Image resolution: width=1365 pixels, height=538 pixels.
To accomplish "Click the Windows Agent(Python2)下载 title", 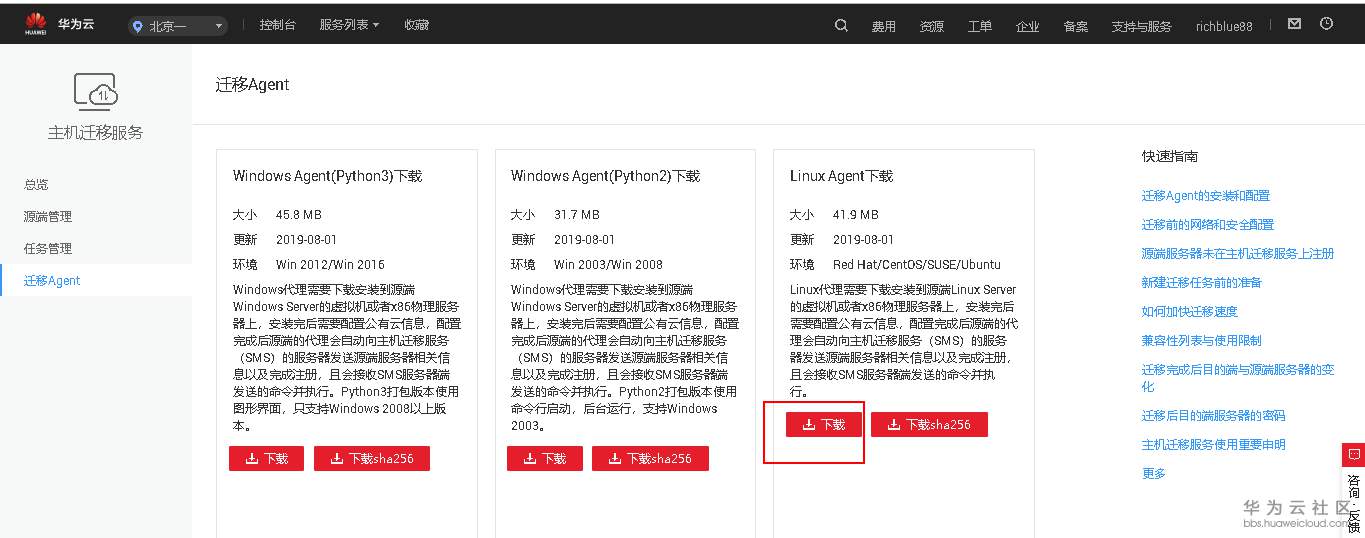I will pos(606,176).
